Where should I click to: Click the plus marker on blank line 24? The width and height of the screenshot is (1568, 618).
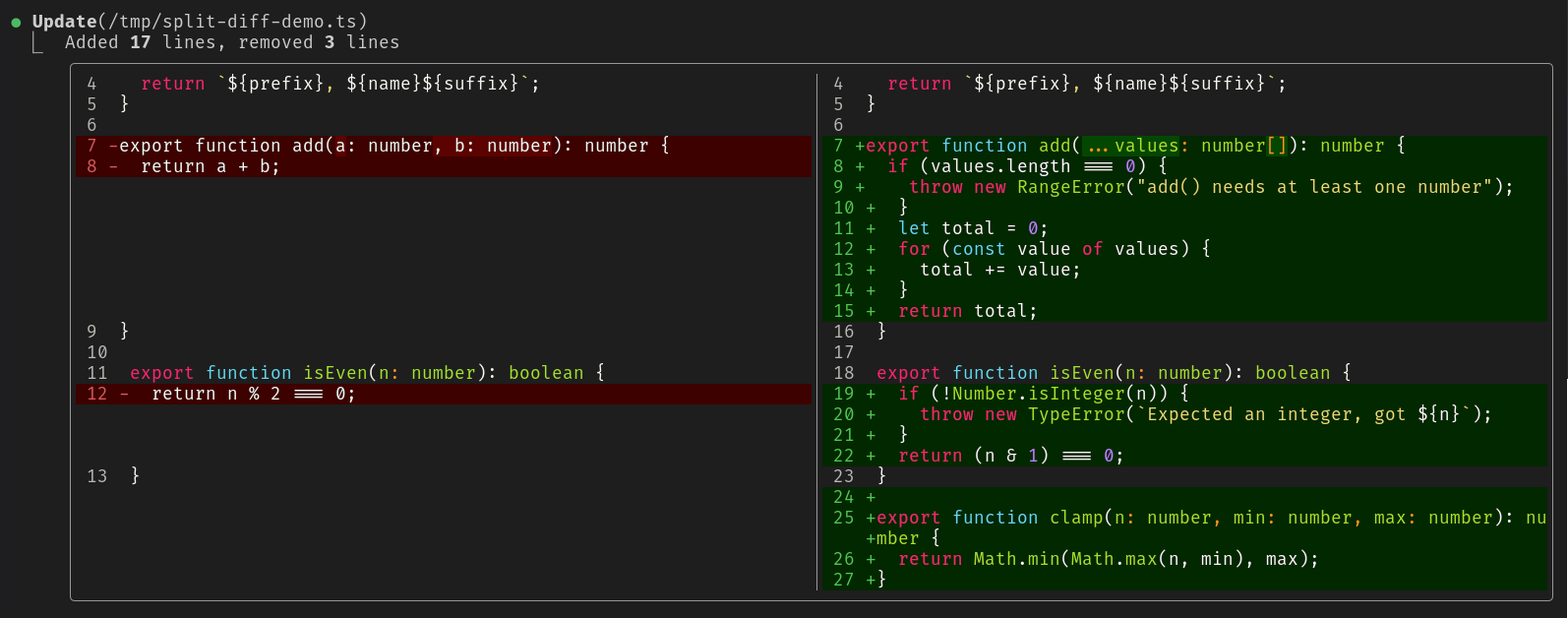(871, 497)
